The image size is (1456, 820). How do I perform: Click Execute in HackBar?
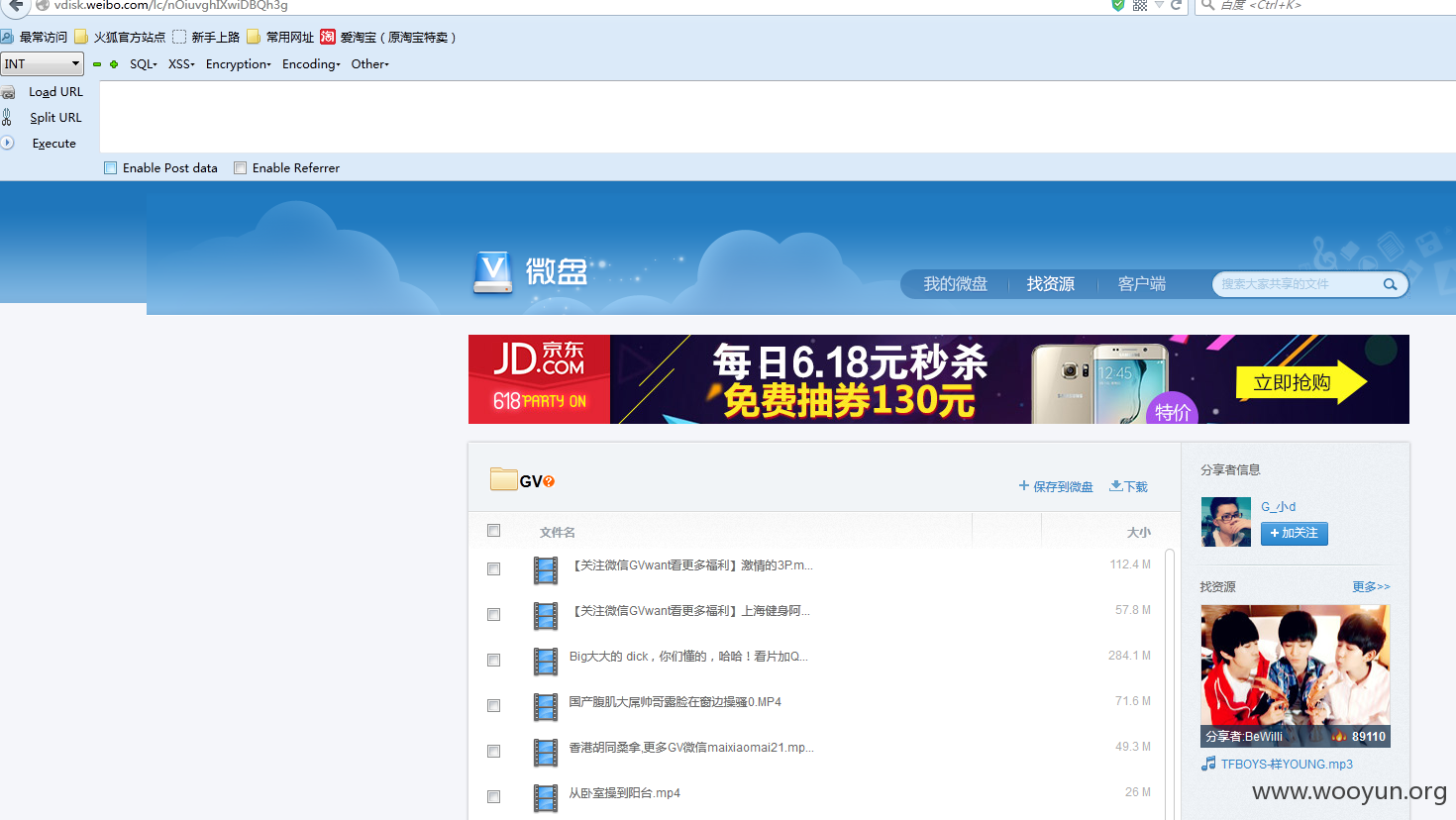point(53,143)
